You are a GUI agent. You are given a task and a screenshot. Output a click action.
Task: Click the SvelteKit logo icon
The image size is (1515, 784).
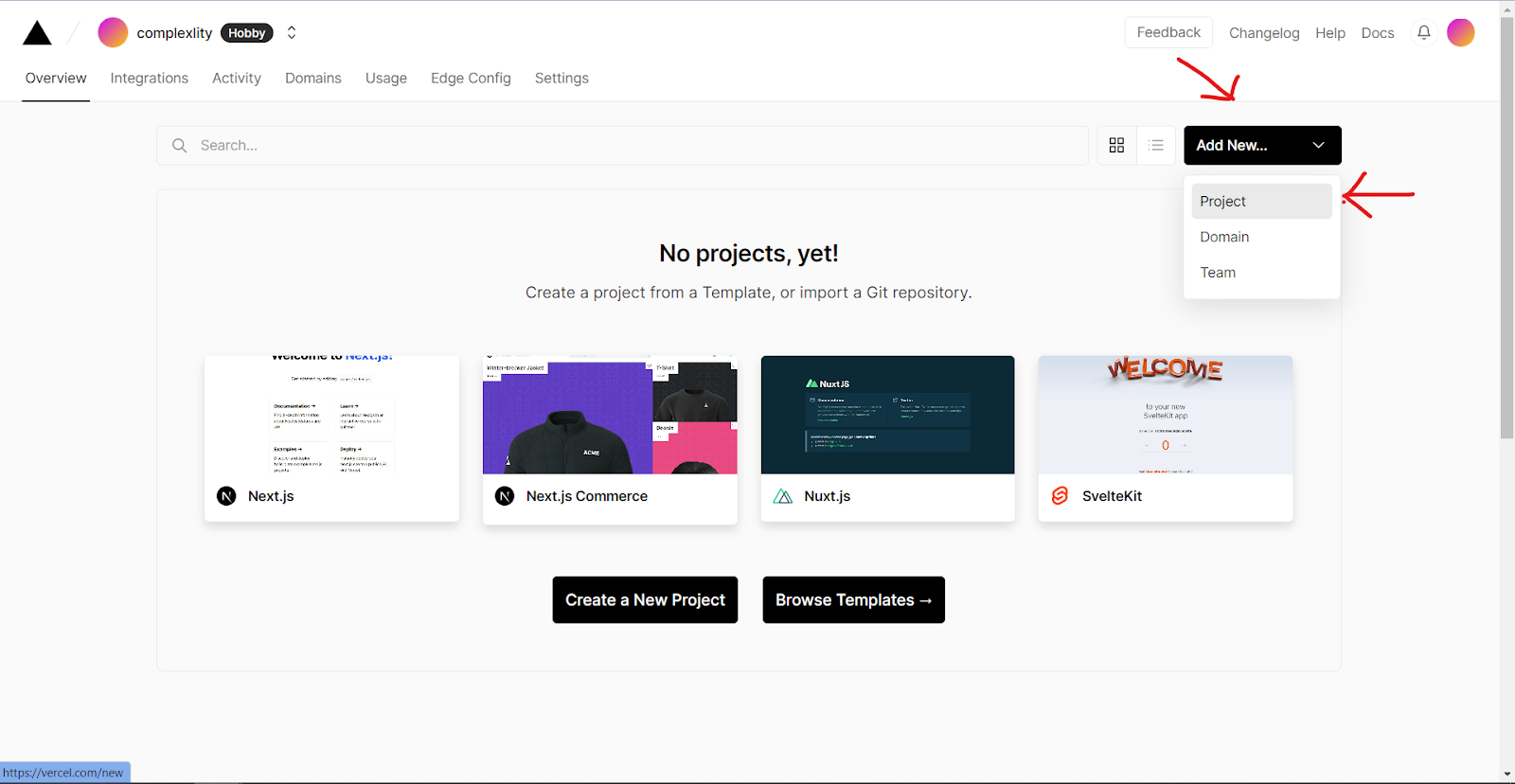pos(1060,496)
